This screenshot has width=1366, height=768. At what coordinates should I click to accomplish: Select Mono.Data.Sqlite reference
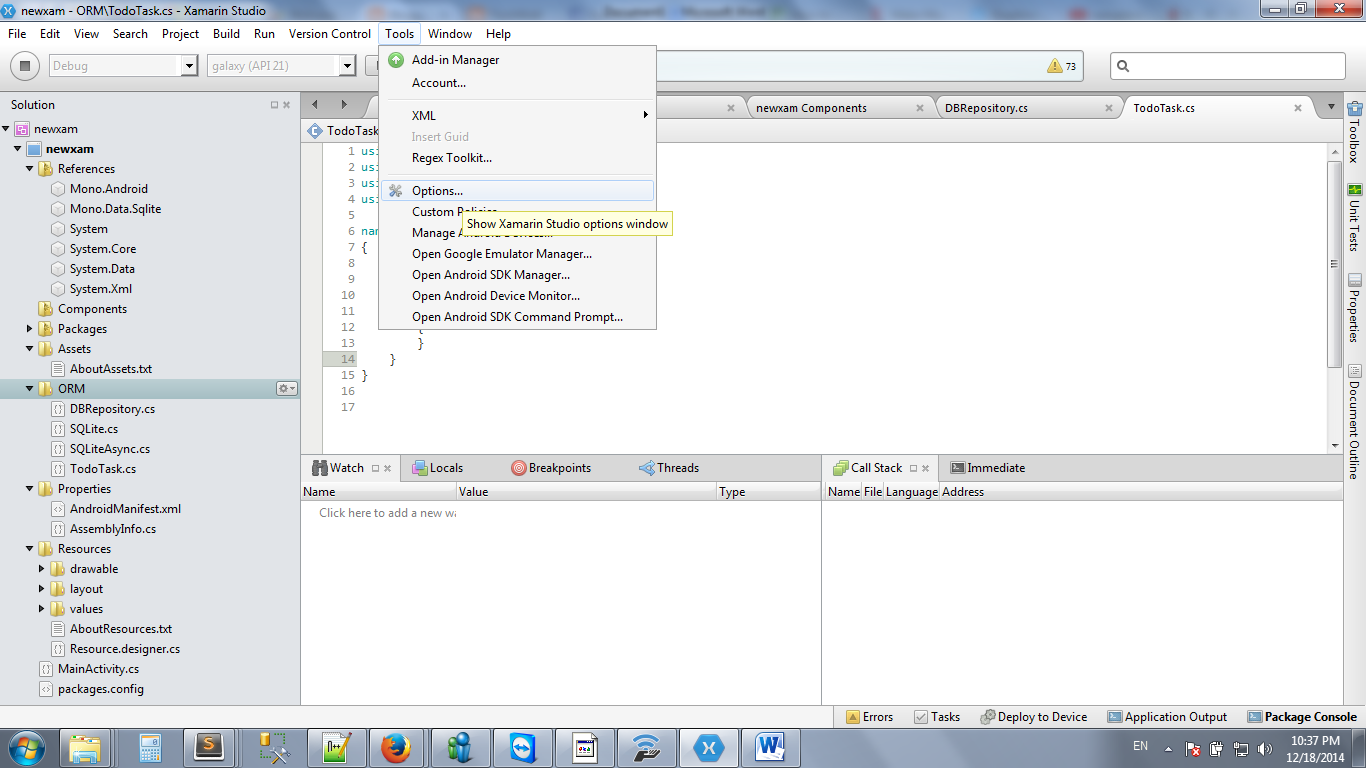(115, 209)
